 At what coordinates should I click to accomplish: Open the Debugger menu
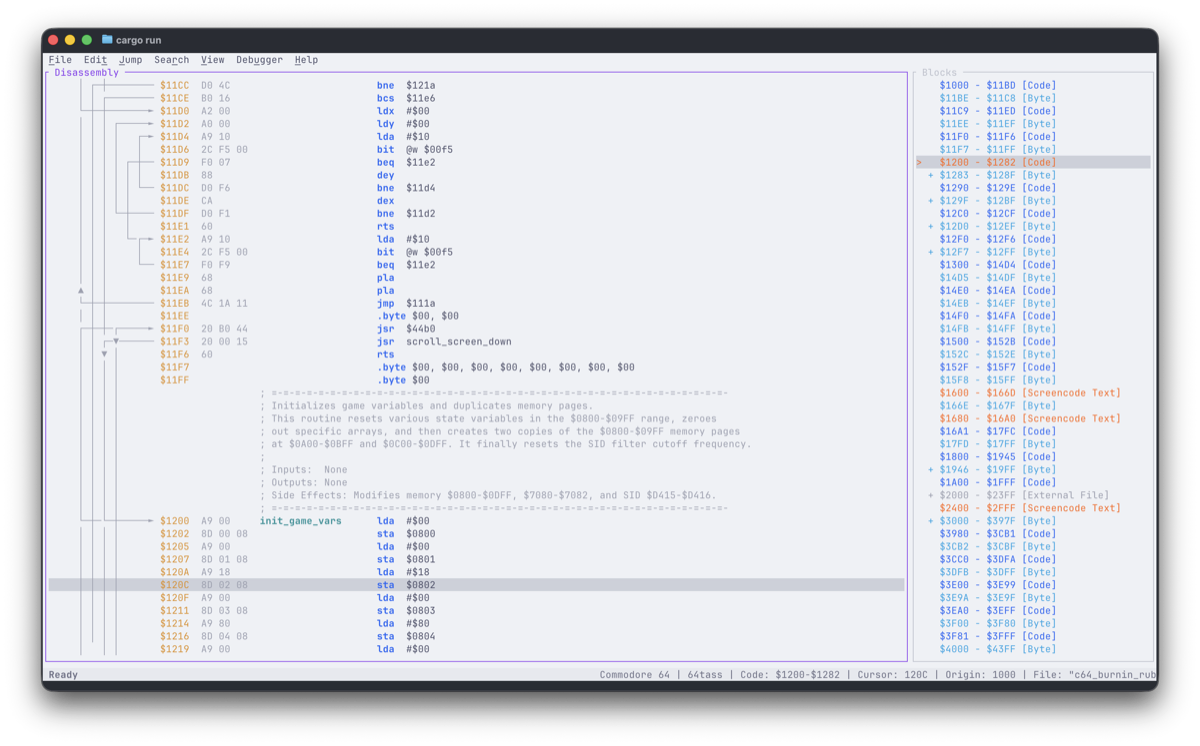click(x=259, y=60)
